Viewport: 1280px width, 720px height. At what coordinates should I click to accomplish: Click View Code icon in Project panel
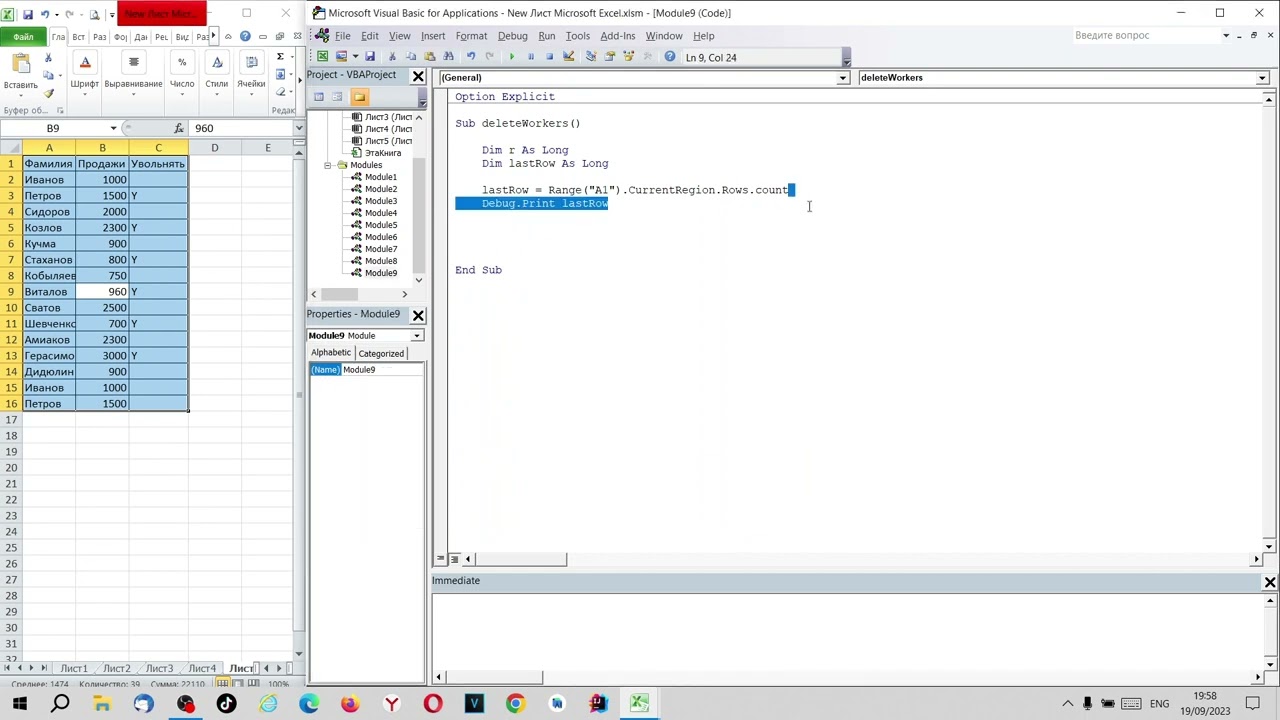[318, 97]
